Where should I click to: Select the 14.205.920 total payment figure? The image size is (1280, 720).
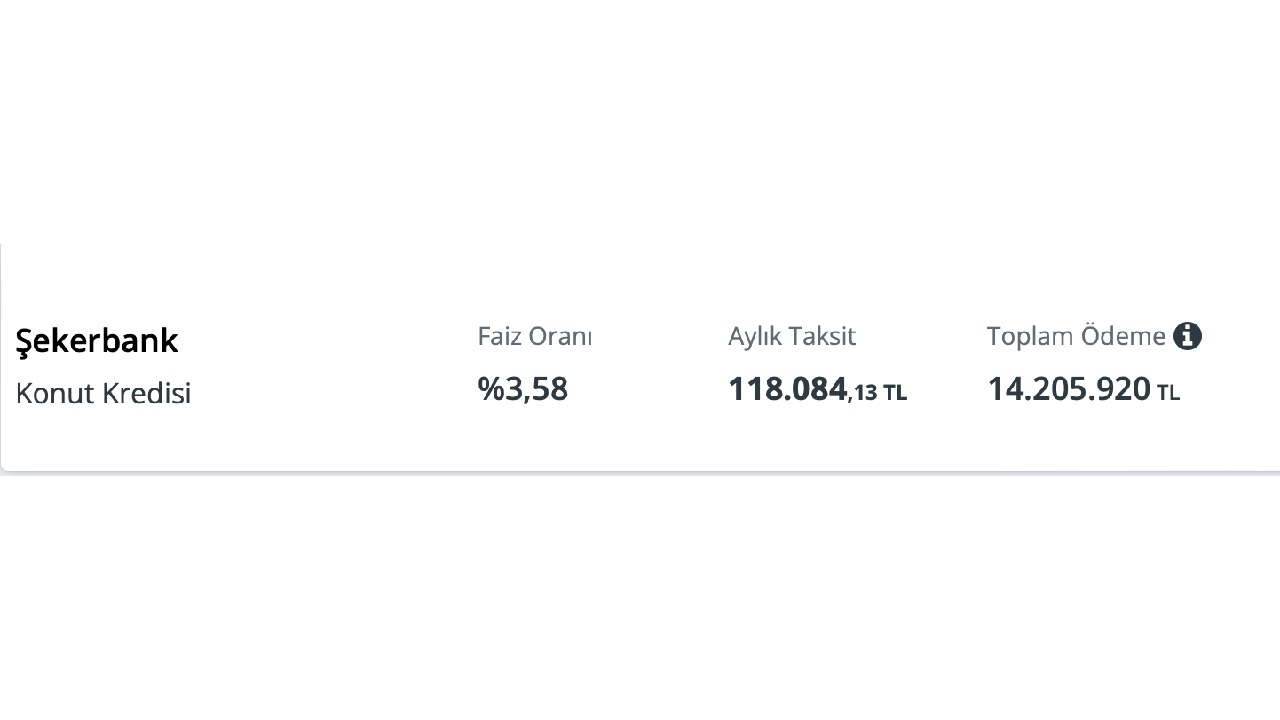coord(1069,389)
